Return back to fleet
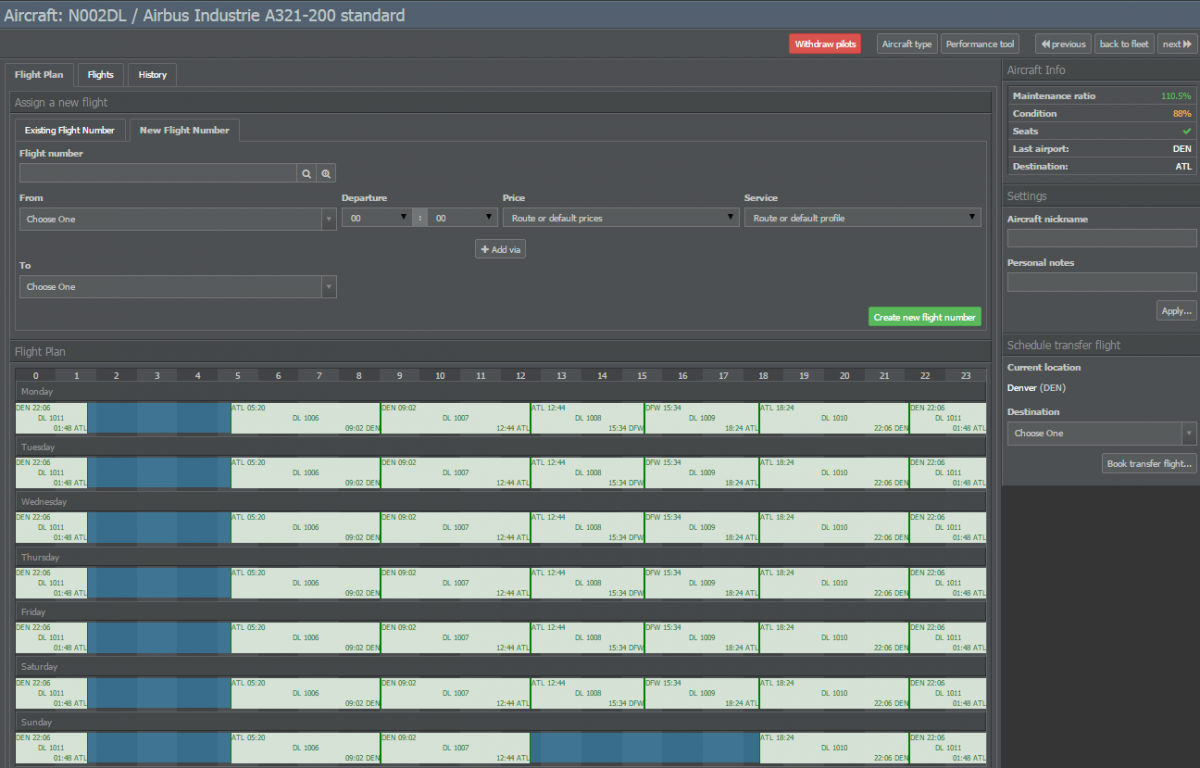Image resolution: width=1200 pixels, height=768 pixels. (x=1124, y=44)
